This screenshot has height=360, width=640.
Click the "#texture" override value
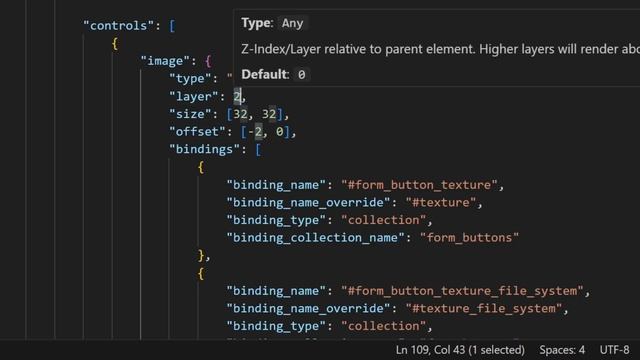tap(441, 202)
